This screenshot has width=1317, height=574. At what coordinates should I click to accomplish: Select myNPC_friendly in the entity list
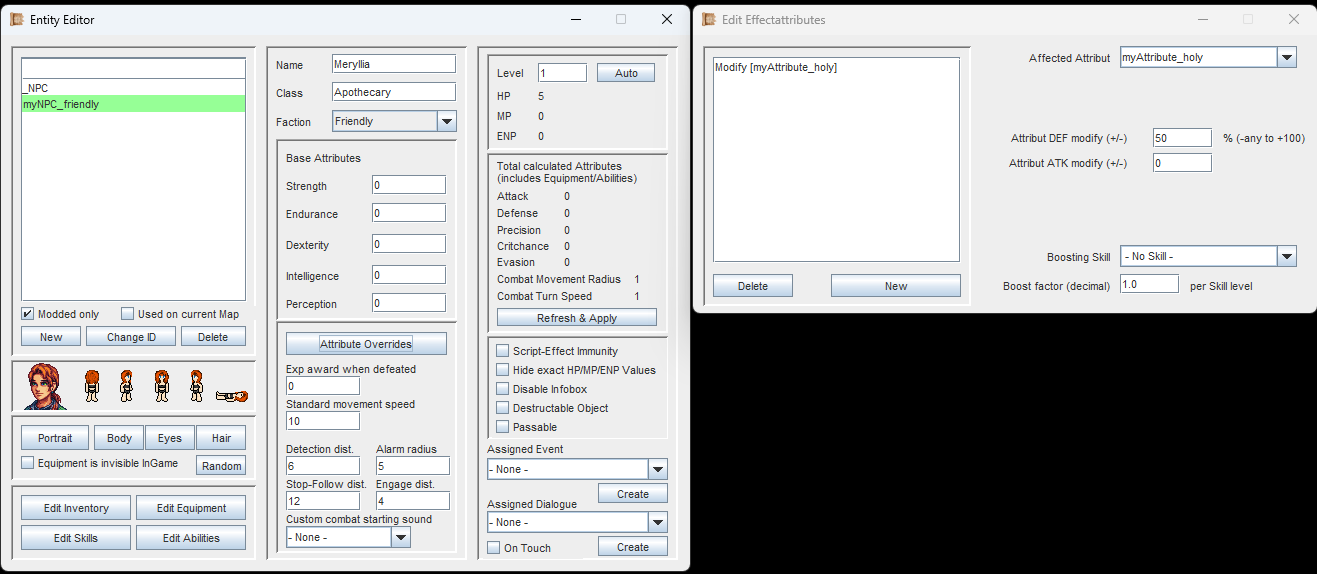click(133, 104)
